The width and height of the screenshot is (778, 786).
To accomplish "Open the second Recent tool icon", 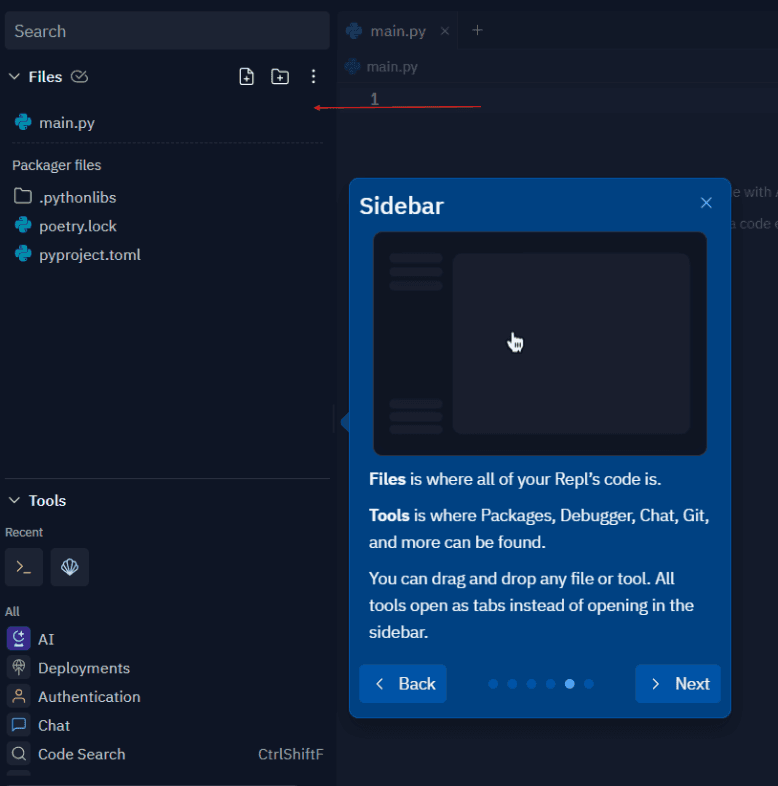I will (70, 567).
